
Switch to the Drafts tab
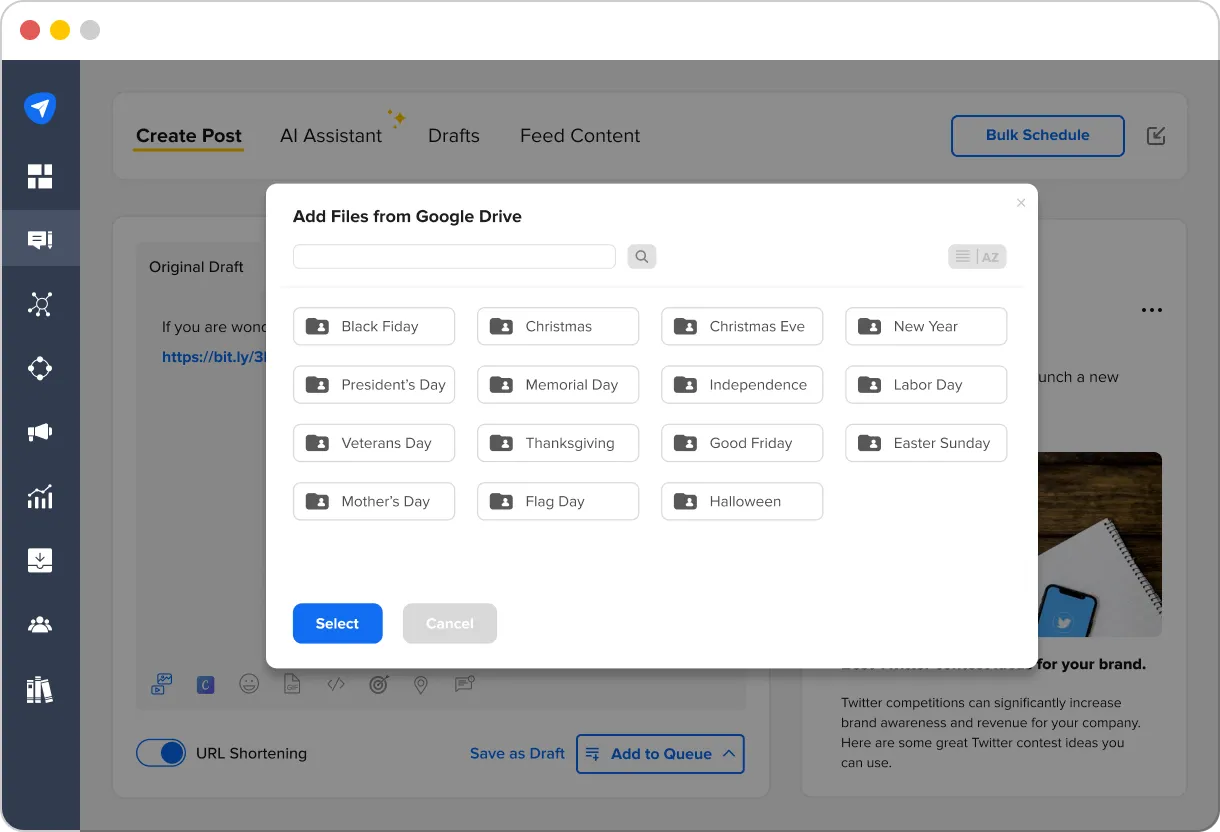[453, 135]
